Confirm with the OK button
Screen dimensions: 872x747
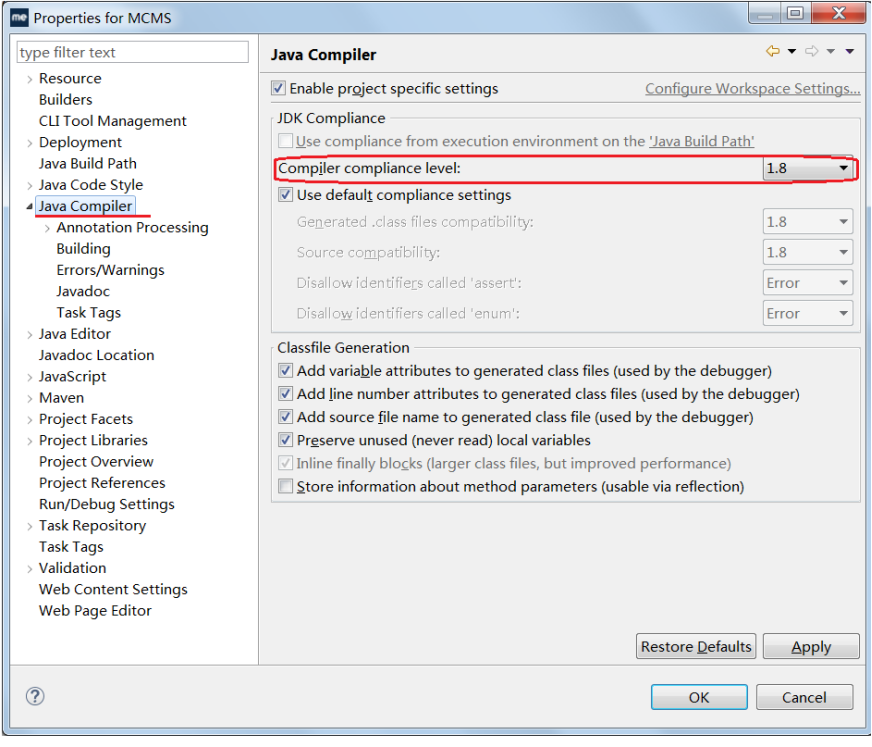[699, 697]
